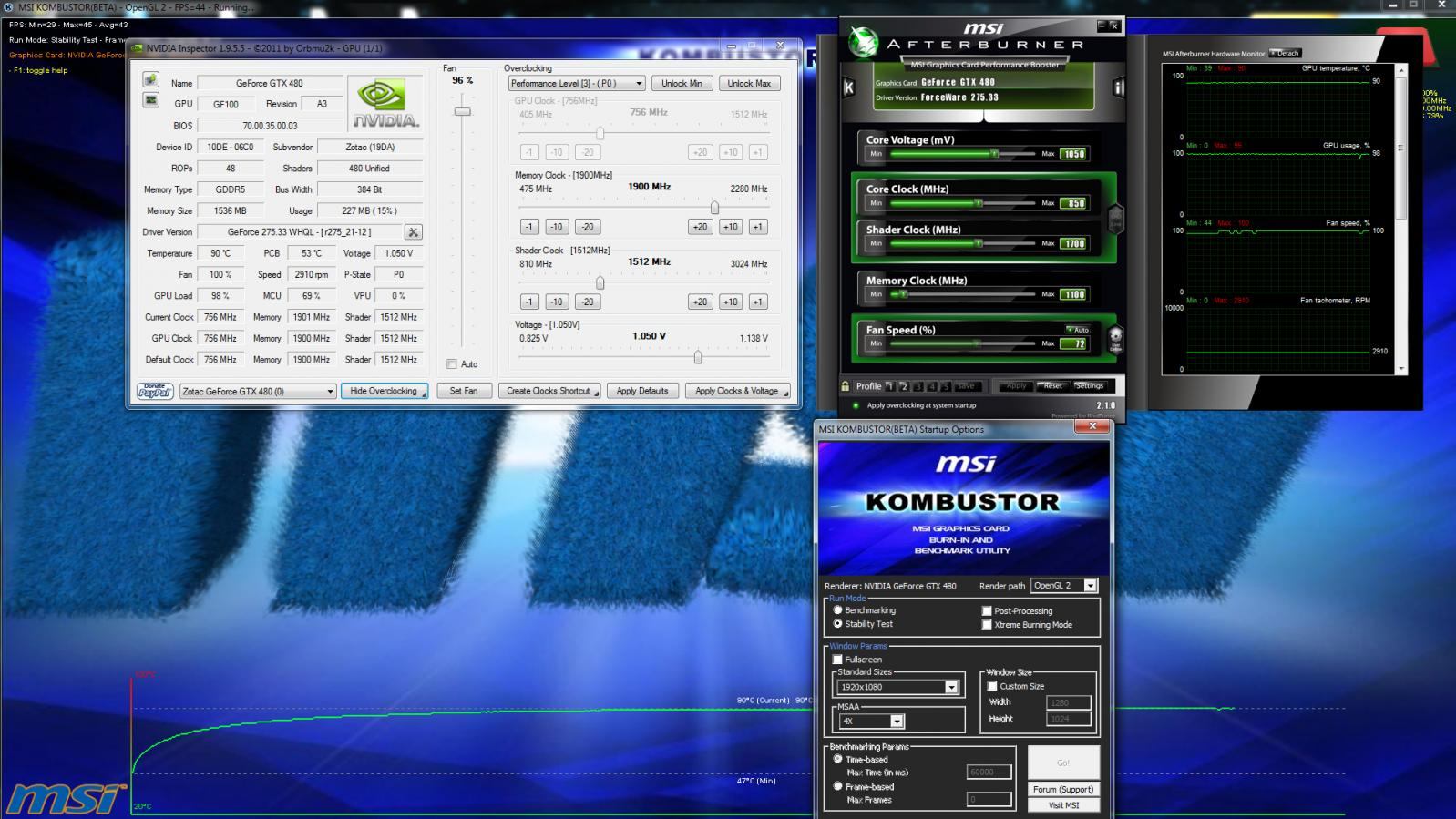1456x819 pixels.
Task: Select Time-based benchmarking
Action: pos(837,759)
